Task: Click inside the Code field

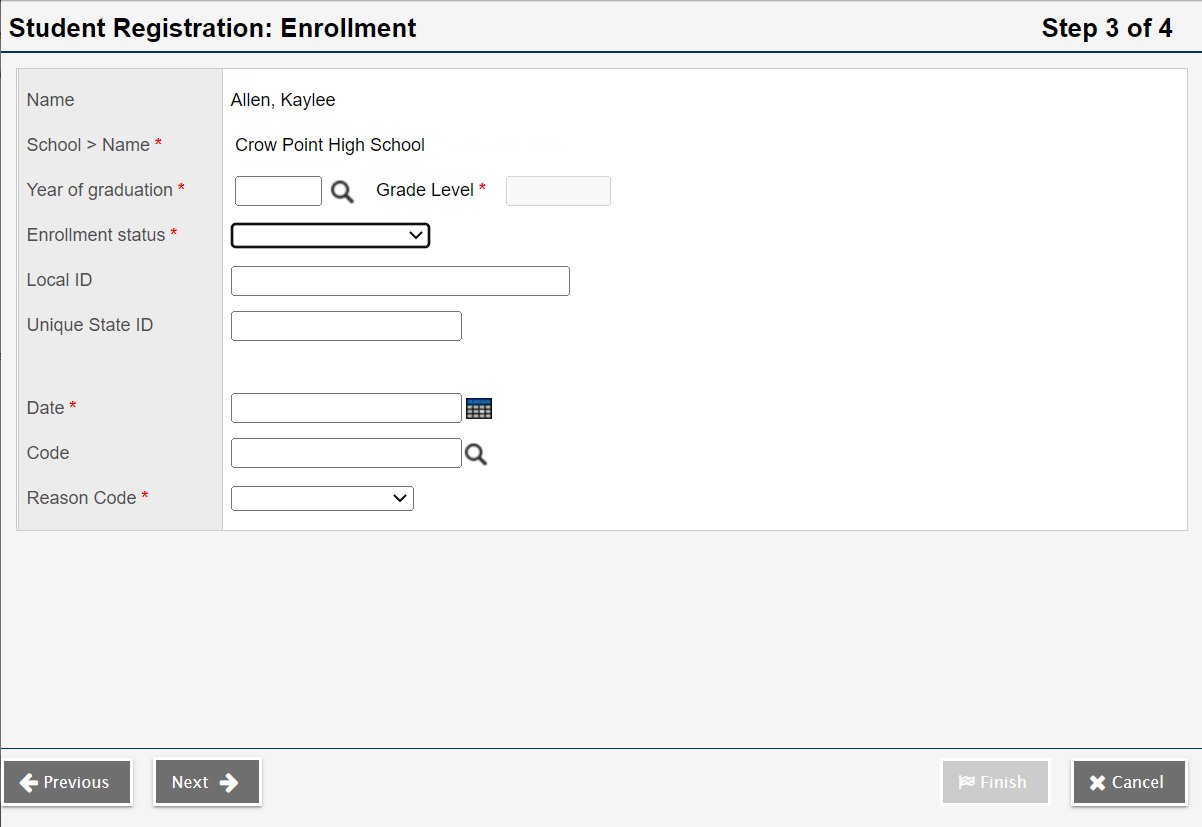Action: pos(346,453)
